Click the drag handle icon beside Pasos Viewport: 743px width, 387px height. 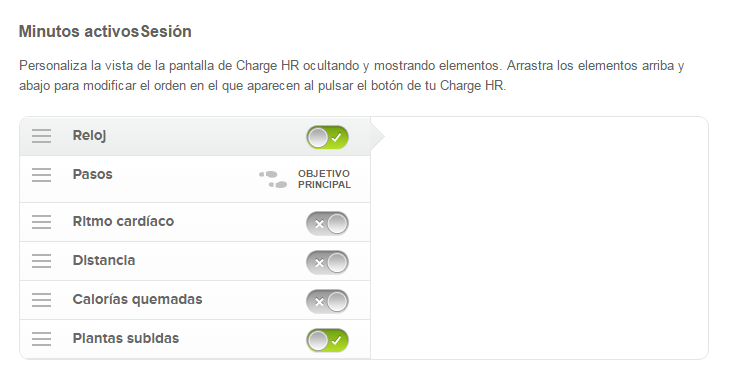click(42, 175)
